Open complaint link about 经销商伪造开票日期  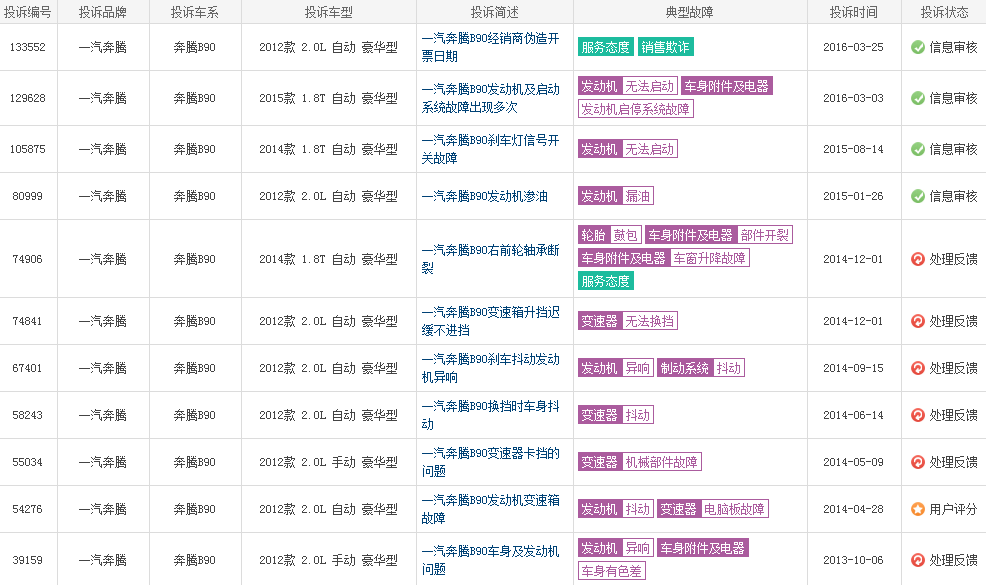click(490, 47)
